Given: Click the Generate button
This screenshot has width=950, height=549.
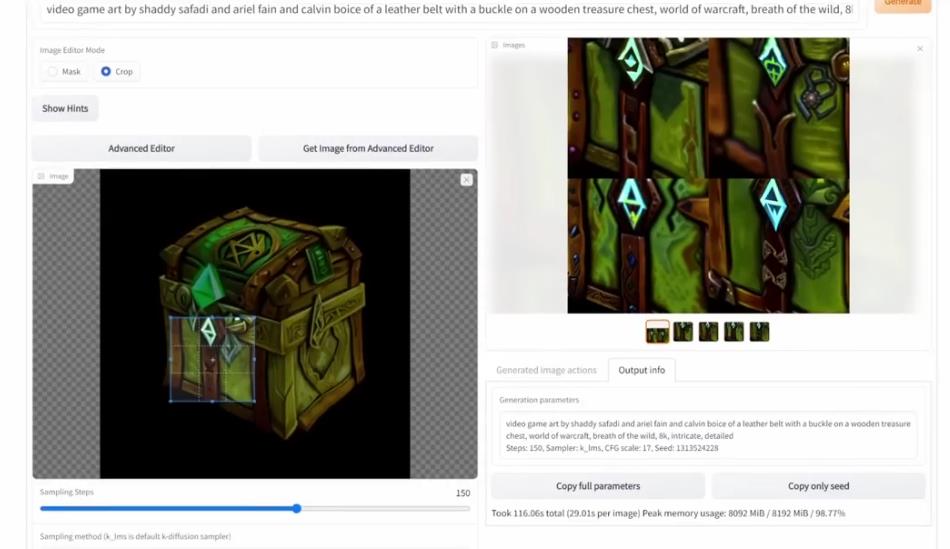Looking at the screenshot, I should tap(903, 4).
